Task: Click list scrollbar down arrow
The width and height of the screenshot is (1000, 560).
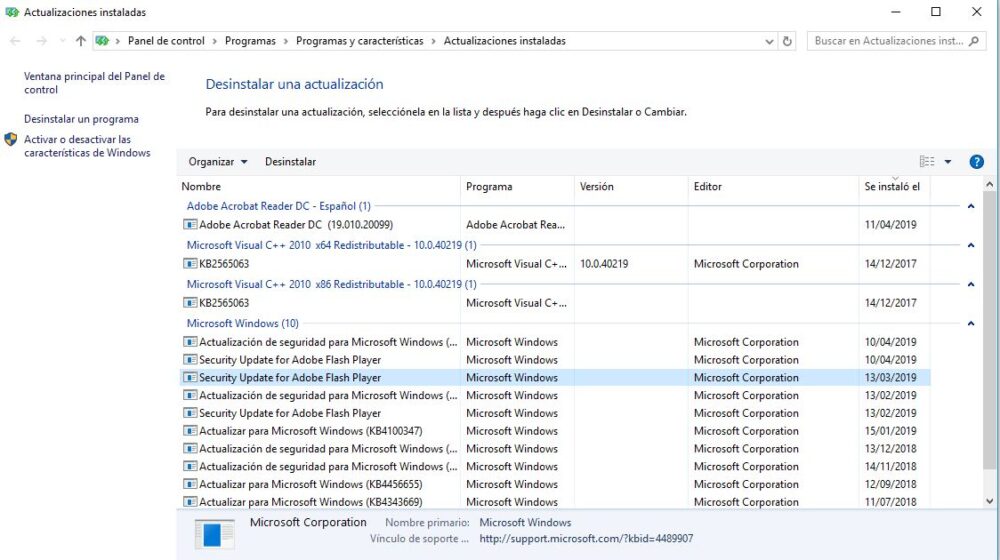Action: (x=989, y=501)
